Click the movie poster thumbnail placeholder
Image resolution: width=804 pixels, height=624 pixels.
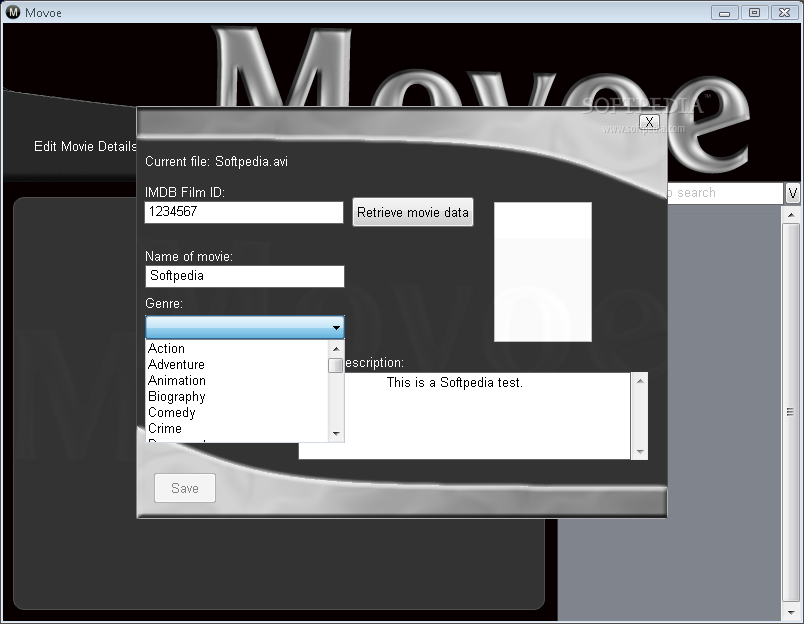(x=542, y=272)
